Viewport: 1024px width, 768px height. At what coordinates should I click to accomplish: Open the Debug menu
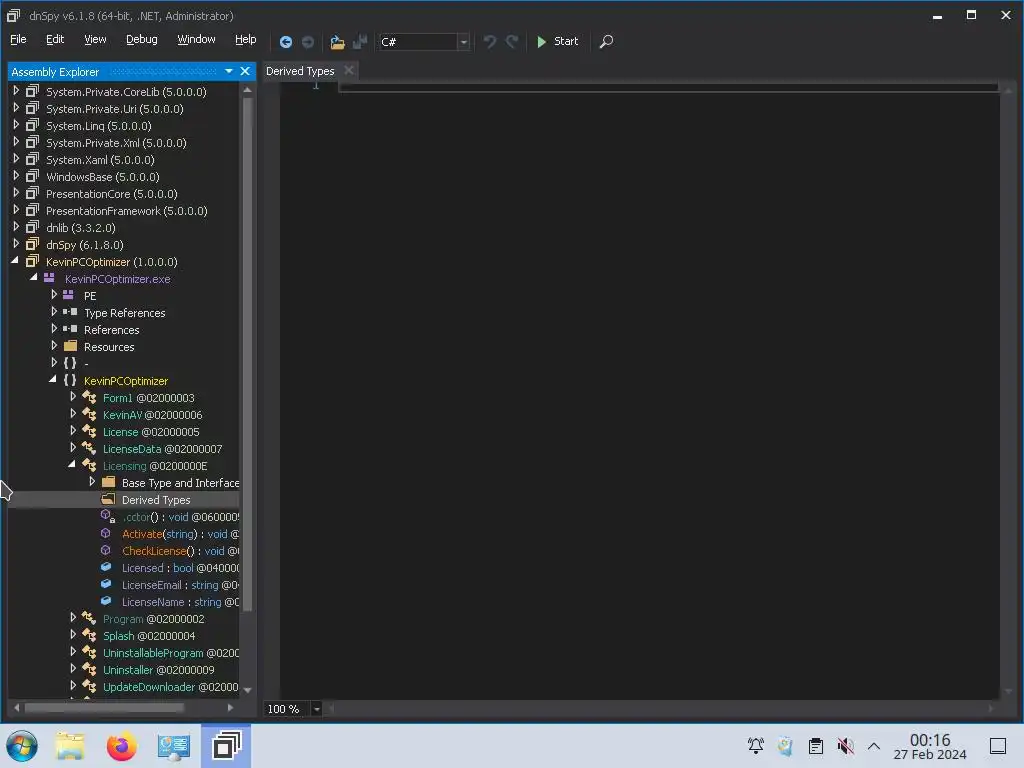[x=142, y=39]
